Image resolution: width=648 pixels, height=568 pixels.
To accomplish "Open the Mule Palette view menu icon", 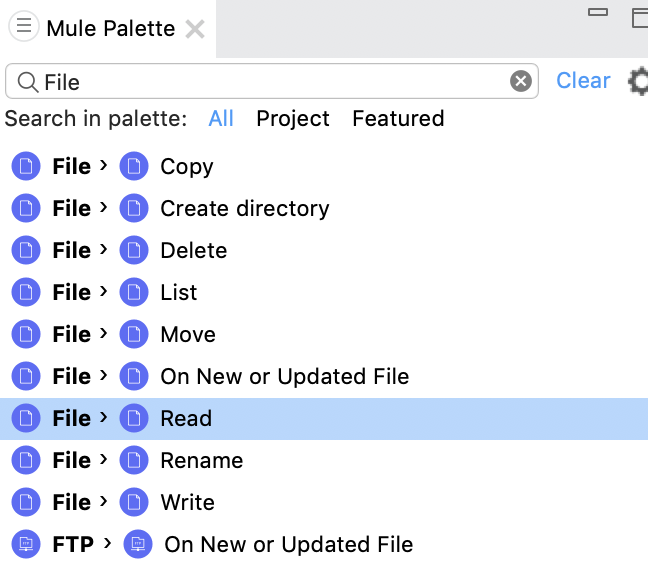I will (x=24, y=26).
